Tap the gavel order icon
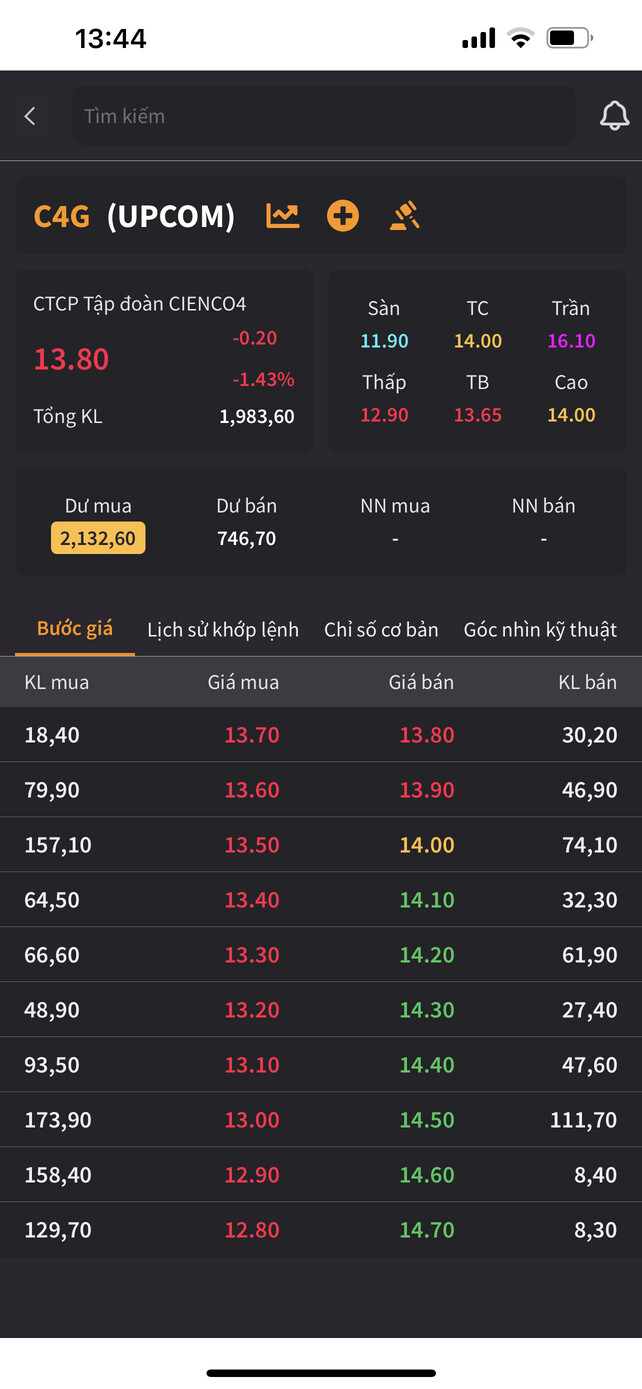 coord(404,216)
